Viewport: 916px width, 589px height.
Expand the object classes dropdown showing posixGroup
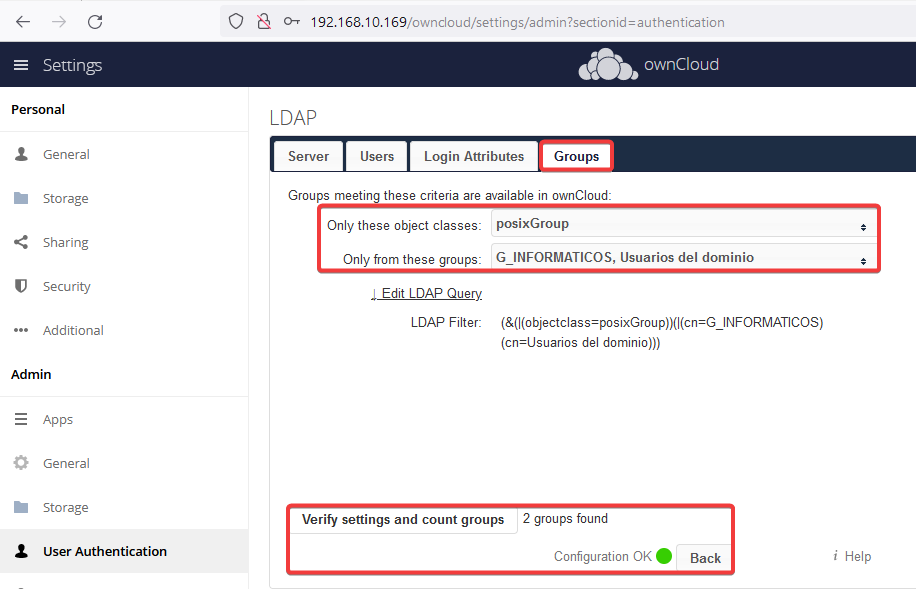click(683, 225)
